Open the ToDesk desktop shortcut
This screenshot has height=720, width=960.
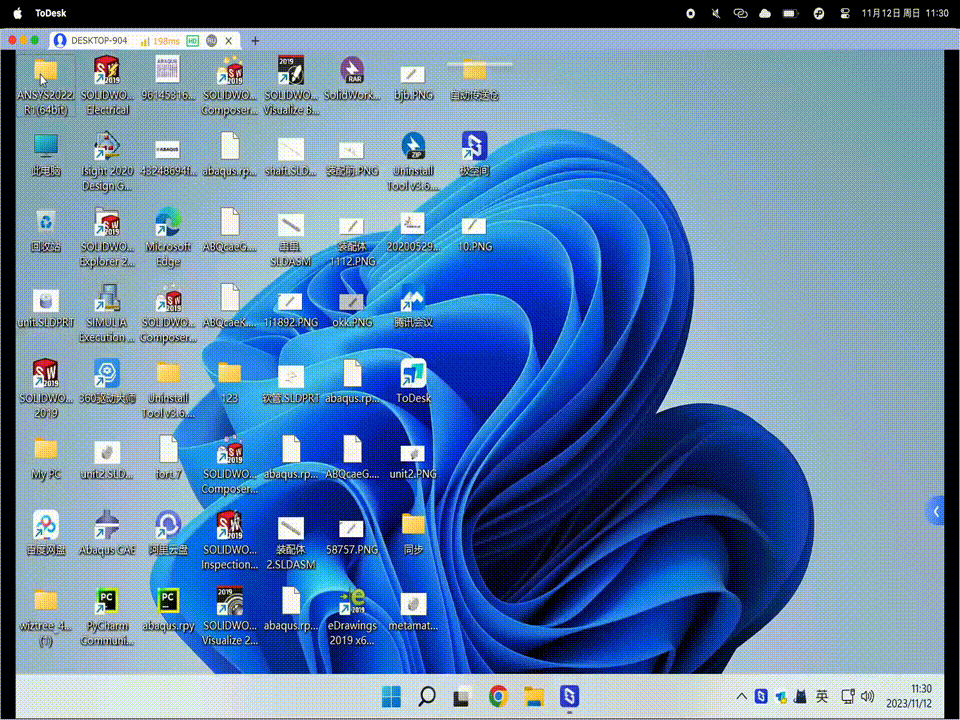coord(413,381)
